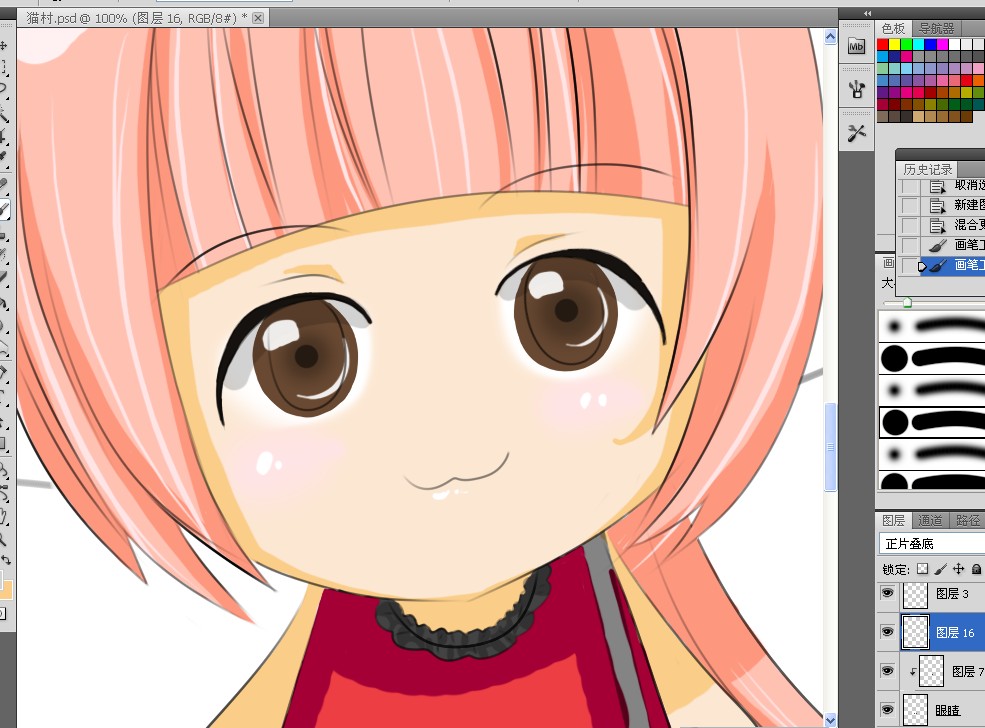The height and width of the screenshot is (728, 985).
Task: Switch to the 通道 channels tab
Action: tap(930, 520)
